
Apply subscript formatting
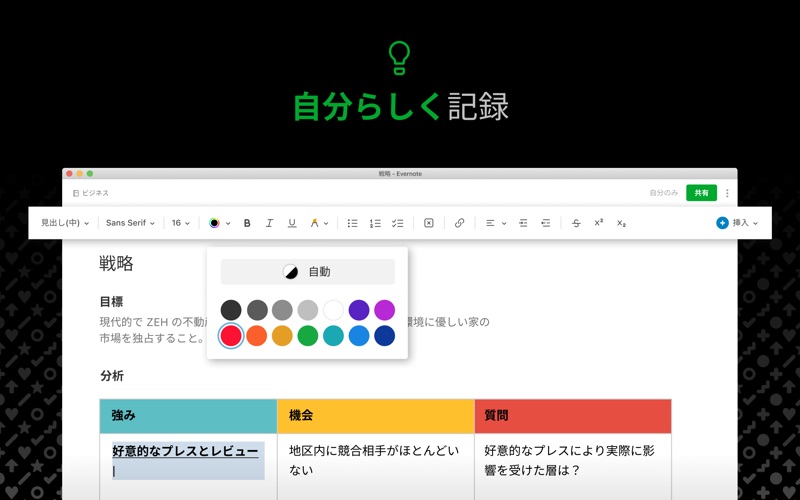(621, 223)
